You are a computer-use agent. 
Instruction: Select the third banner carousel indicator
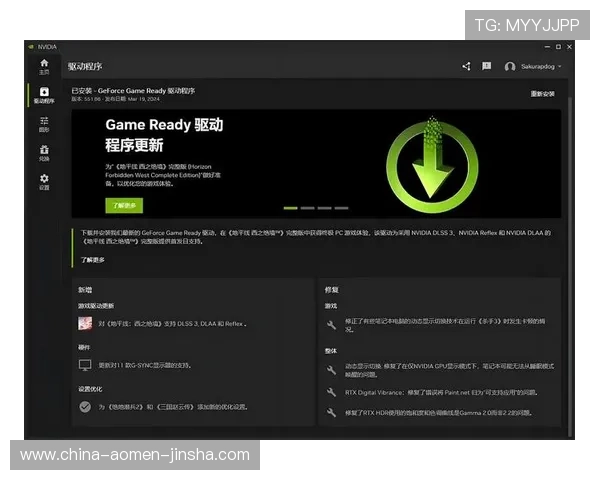coord(324,208)
